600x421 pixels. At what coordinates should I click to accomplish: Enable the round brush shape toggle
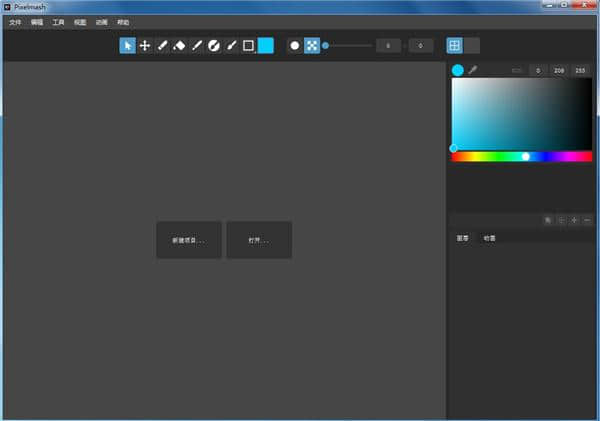(x=295, y=45)
